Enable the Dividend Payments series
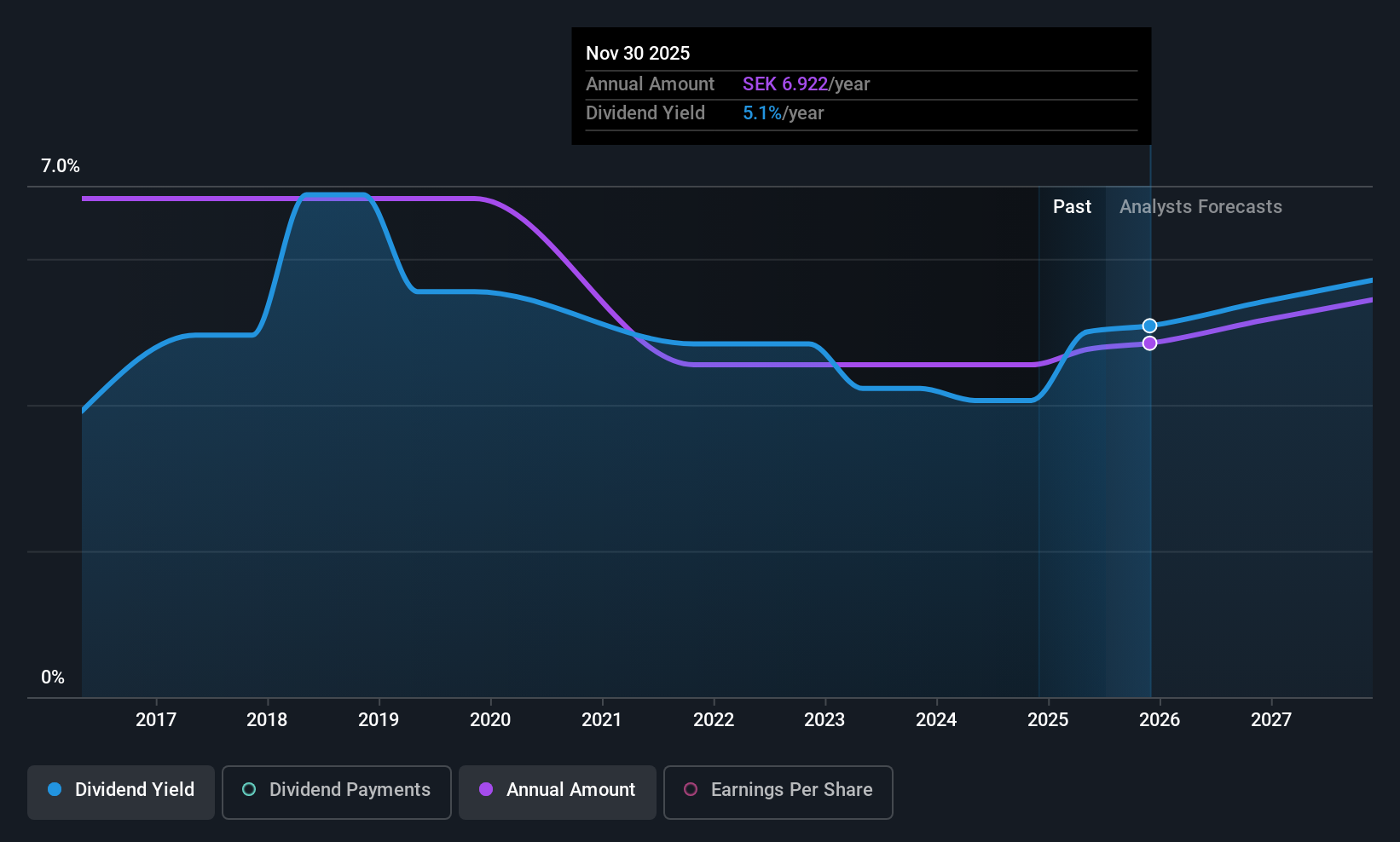This screenshot has width=1400, height=842. 337,793
